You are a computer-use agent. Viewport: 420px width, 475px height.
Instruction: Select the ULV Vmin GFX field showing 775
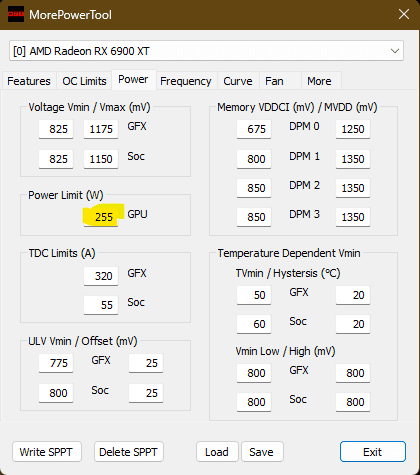[56, 363]
